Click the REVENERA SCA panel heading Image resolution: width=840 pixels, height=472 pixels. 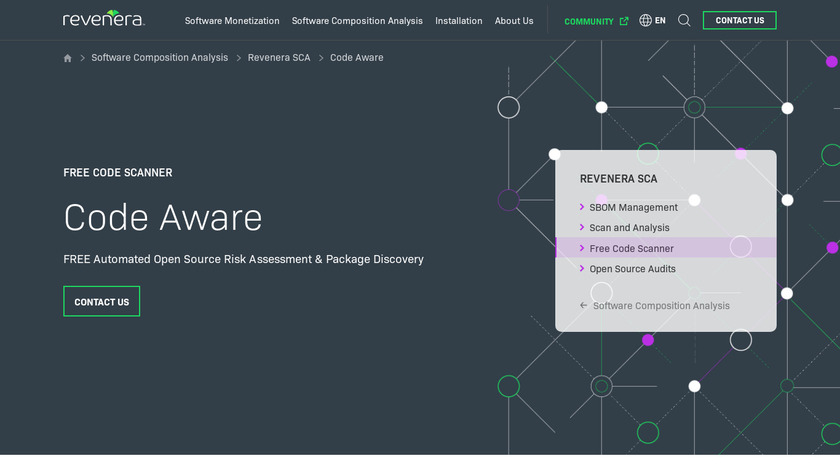pos(618,179)
